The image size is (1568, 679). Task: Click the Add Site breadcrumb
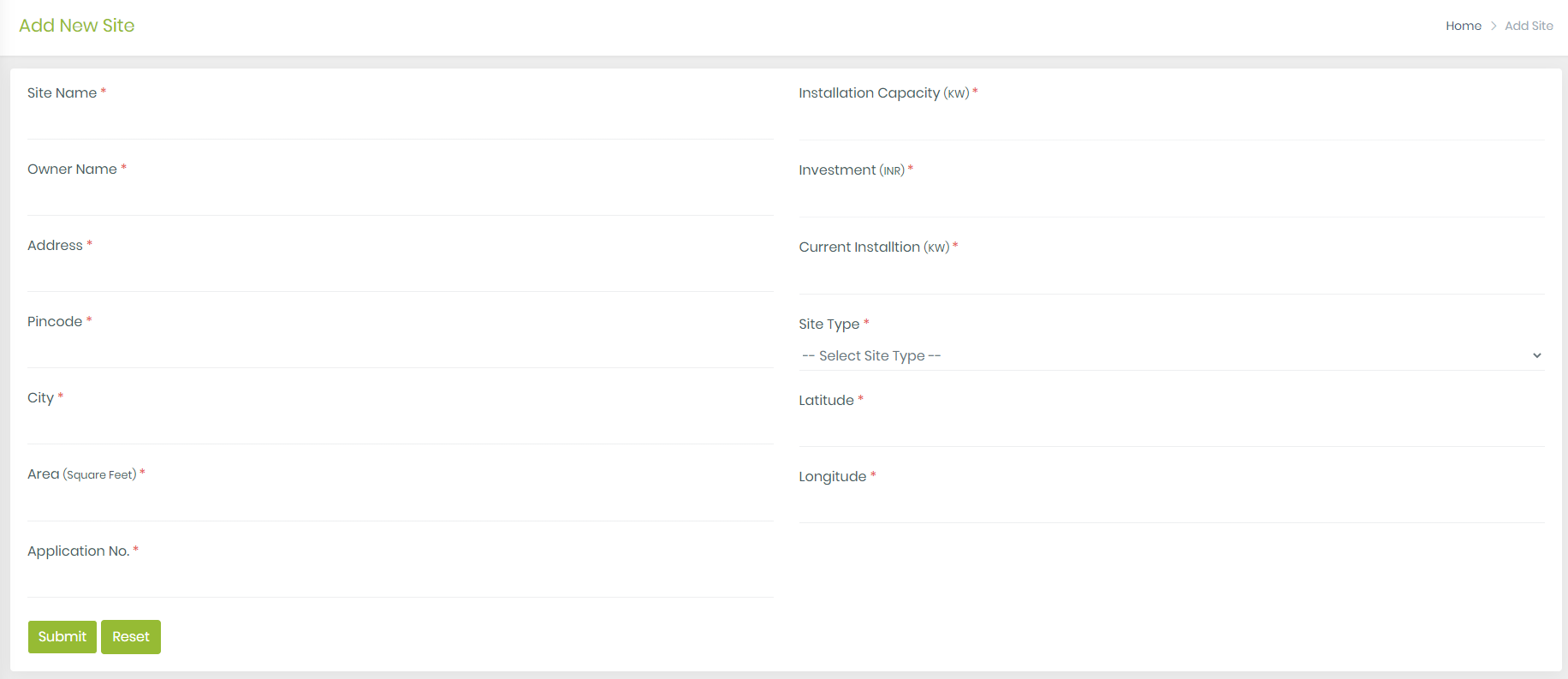(1529, 26)
